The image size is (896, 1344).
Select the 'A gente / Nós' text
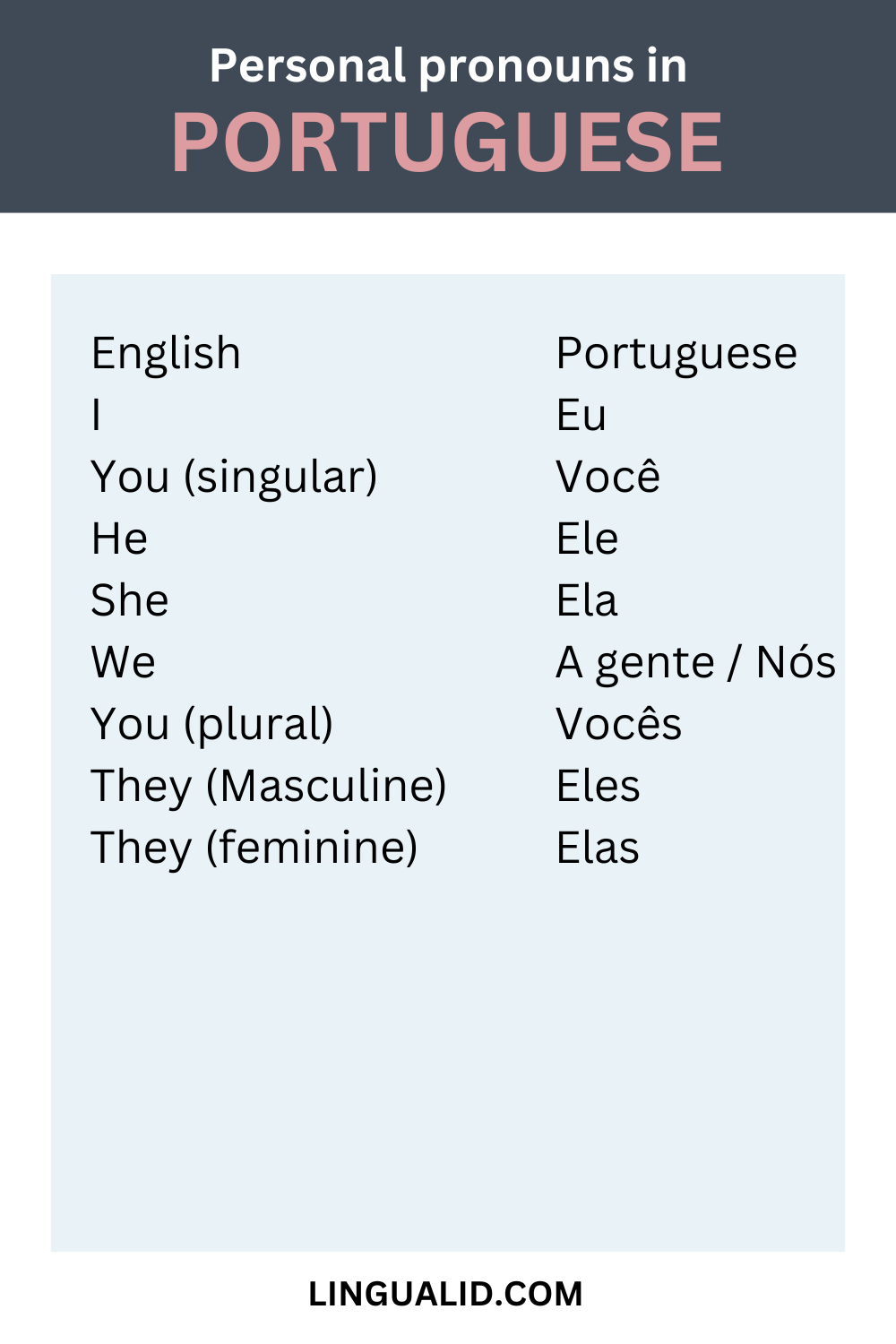coord(695,663)
